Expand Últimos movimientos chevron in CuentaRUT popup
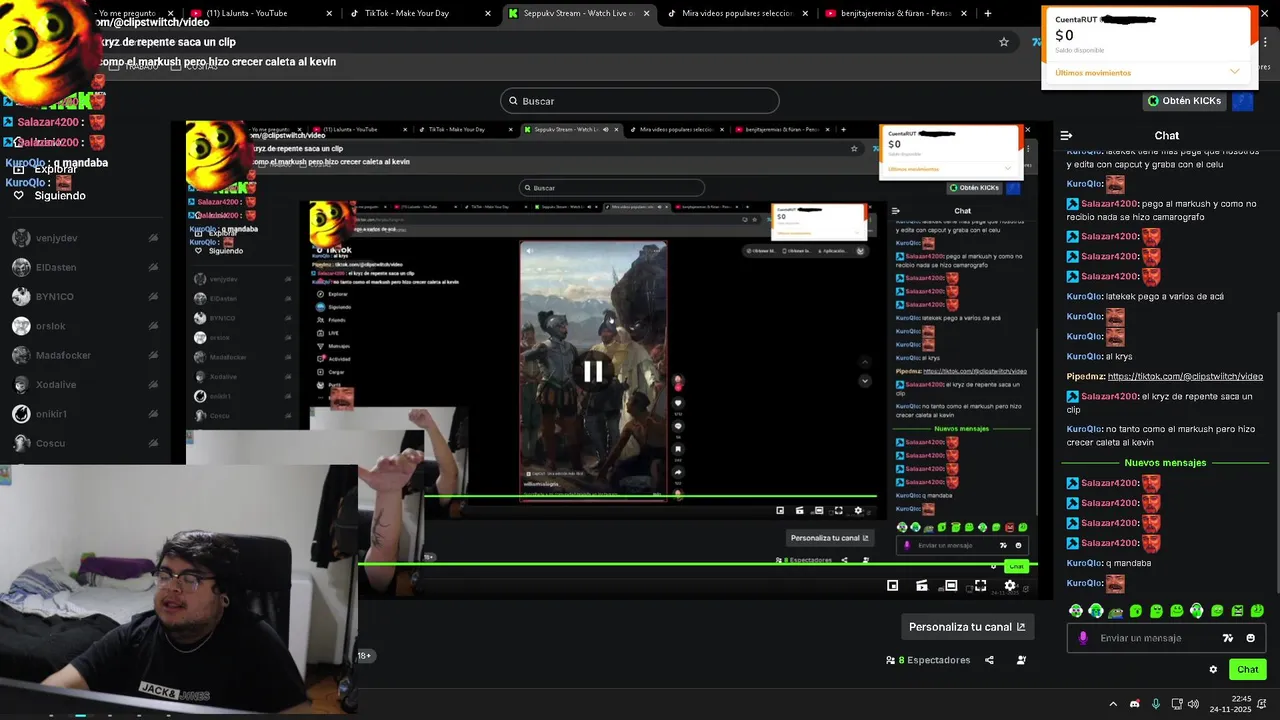1280x720 pixels. coord(1234,72)
